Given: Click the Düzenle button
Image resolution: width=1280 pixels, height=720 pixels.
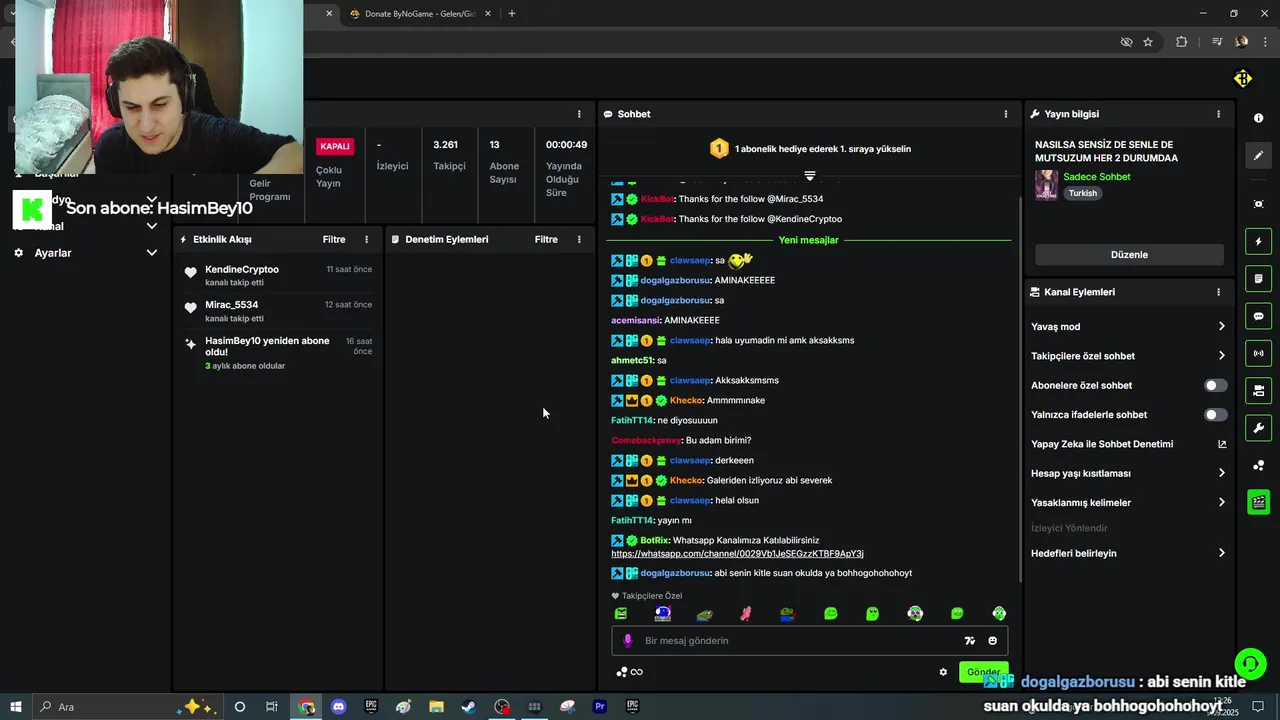Looking at the screenshot, I should tap(1129, 254).
